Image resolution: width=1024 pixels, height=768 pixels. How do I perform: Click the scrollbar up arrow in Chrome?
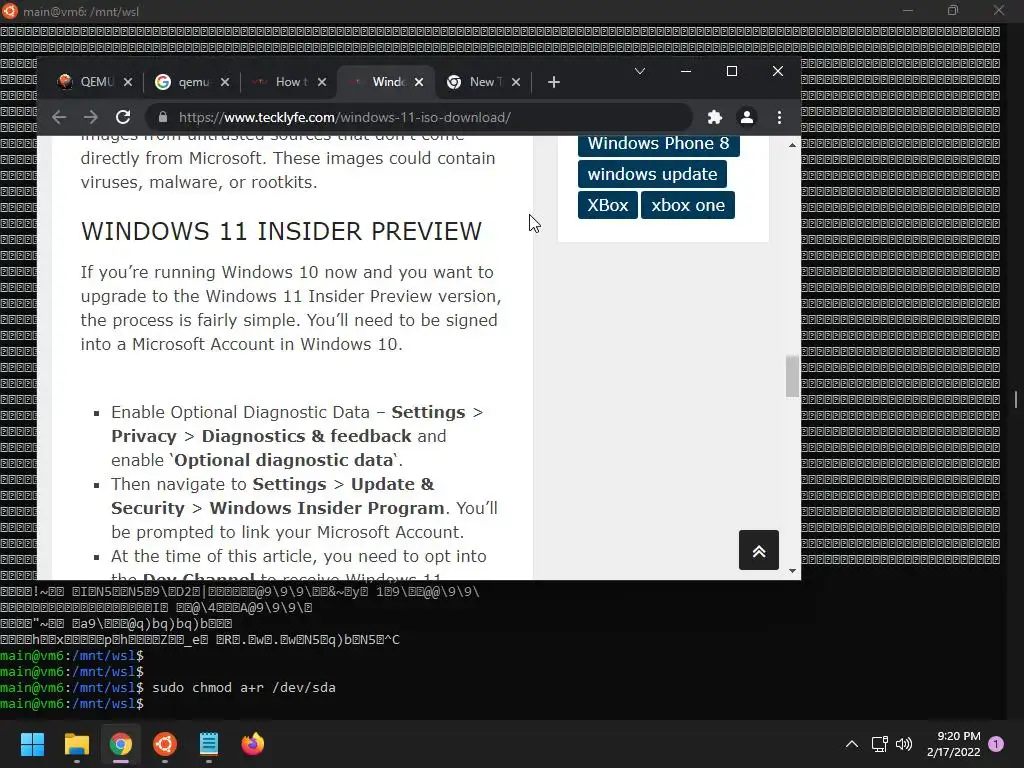(792, 145)
